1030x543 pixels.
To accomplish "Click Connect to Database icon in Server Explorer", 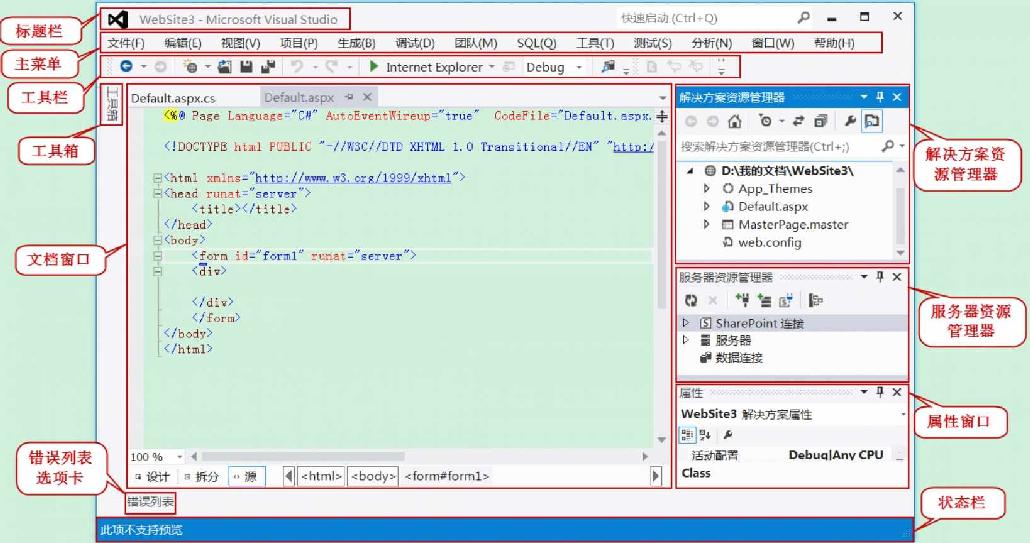I will pyautogui.click(x=742, y=300).
